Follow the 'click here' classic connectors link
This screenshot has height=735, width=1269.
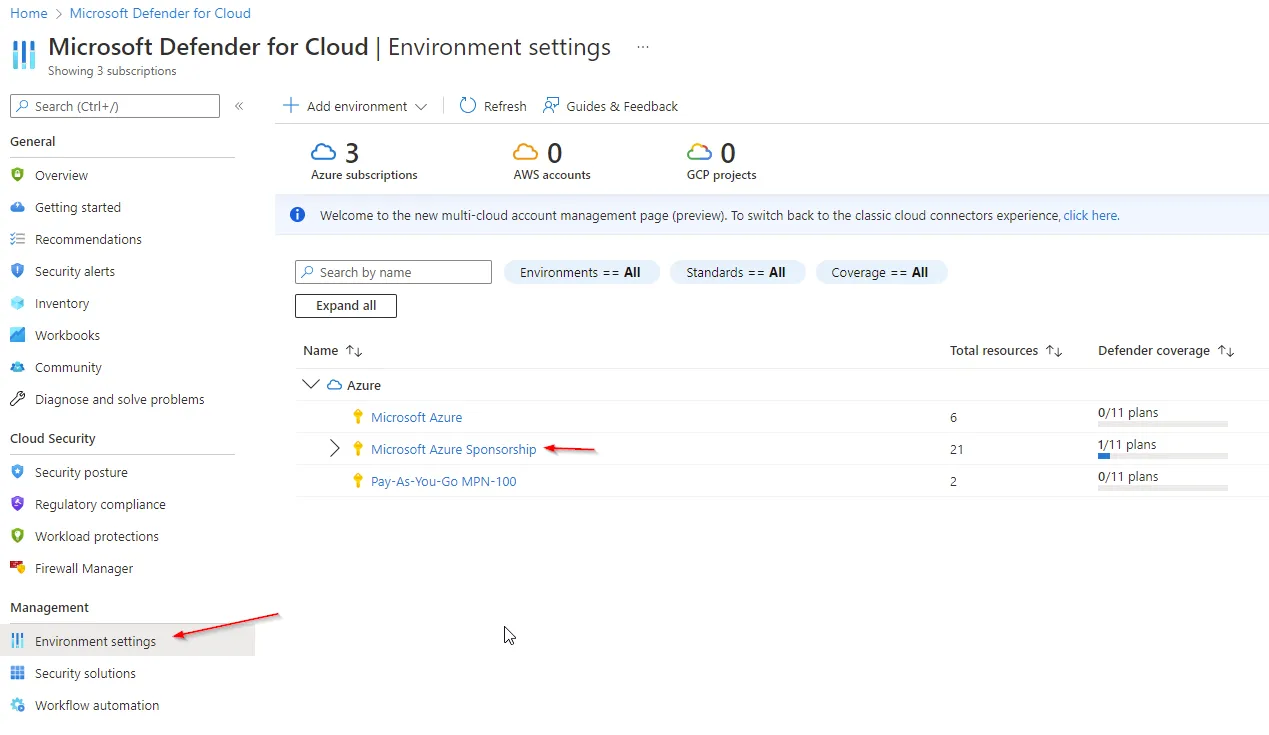(1090, 215)
